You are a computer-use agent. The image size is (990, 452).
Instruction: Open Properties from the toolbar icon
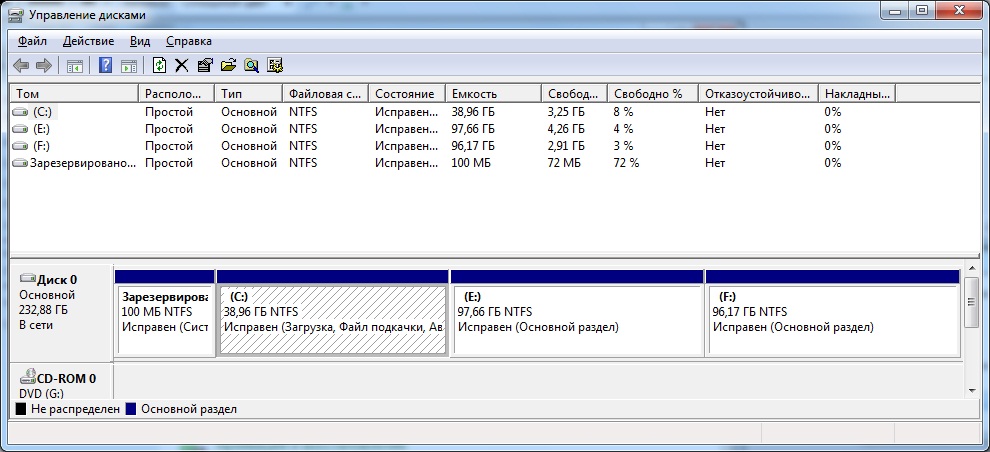204,66
